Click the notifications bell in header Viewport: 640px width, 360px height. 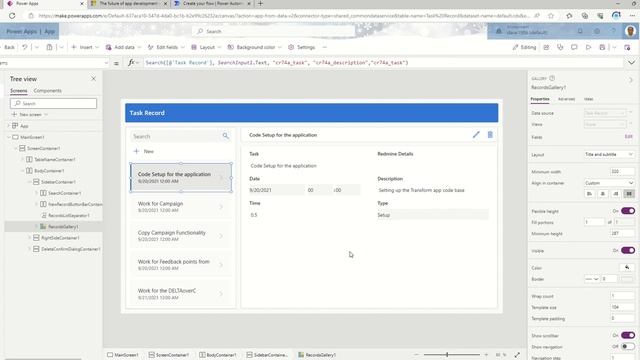point(580,31)
